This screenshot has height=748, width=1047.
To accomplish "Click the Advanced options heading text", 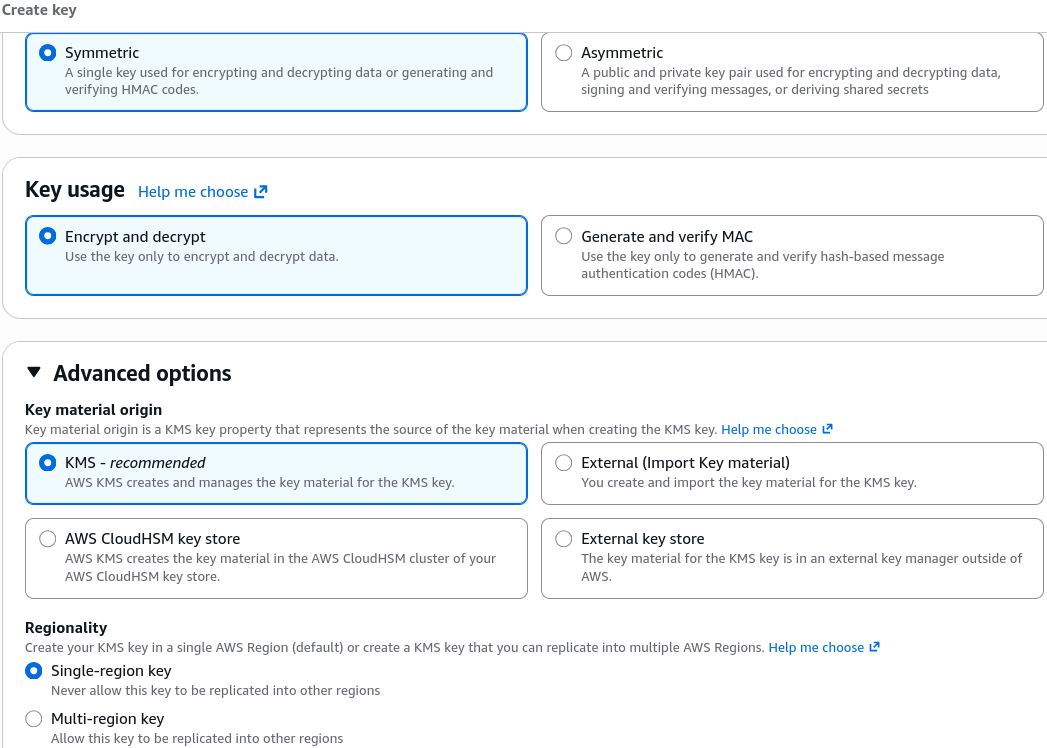I will coord(142,373).
